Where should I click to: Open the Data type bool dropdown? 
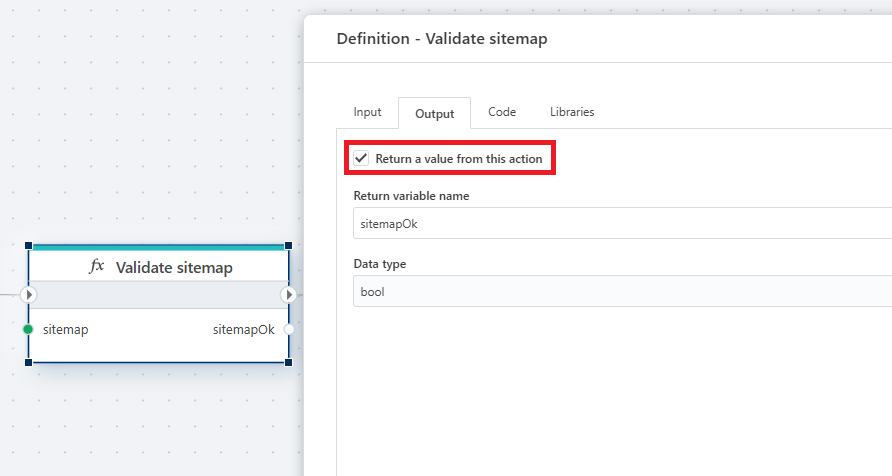click(622, 292)
